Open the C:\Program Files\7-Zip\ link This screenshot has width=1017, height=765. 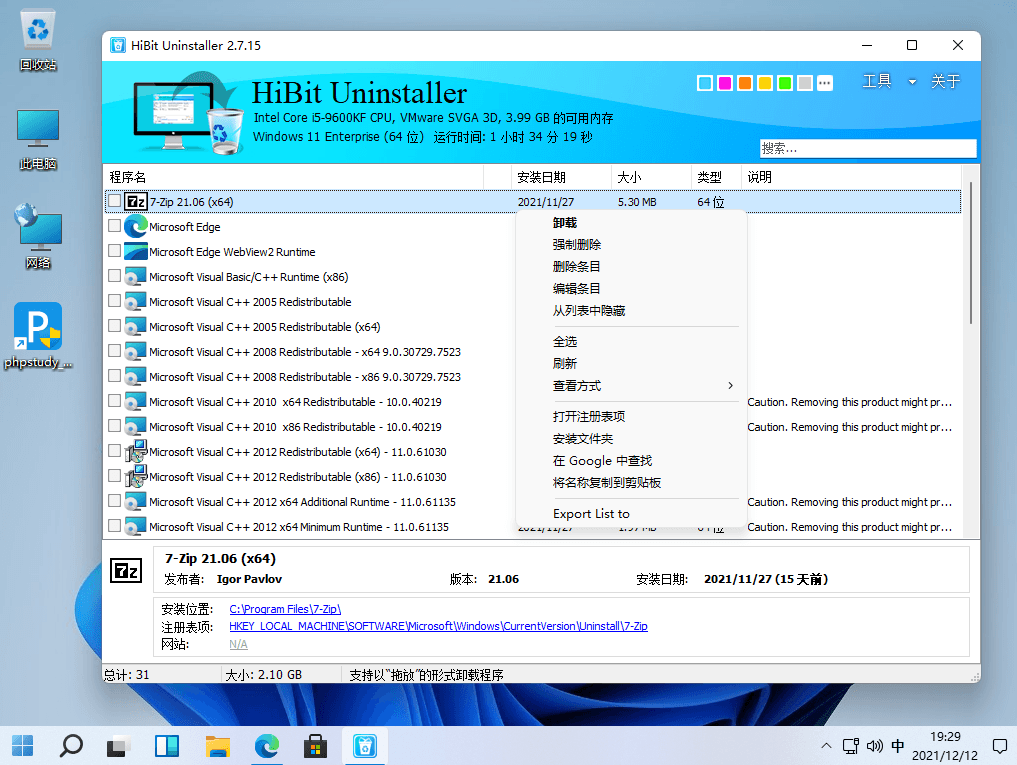tap(285, 609)
